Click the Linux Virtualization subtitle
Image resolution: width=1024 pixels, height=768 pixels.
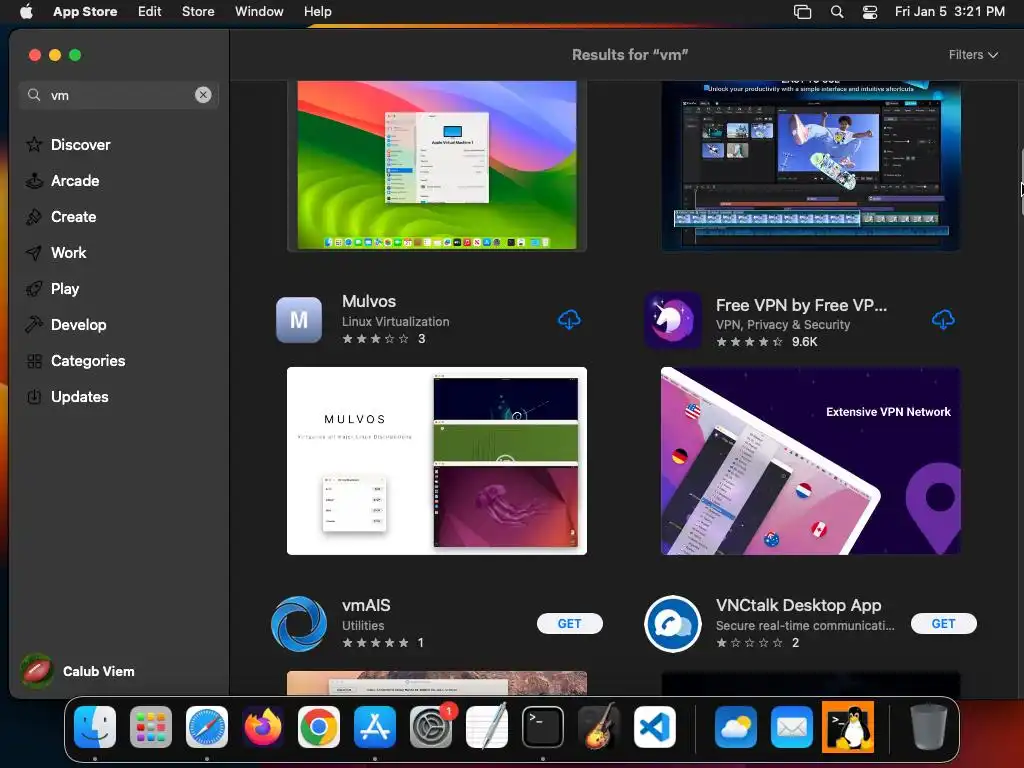coord(396,321)
